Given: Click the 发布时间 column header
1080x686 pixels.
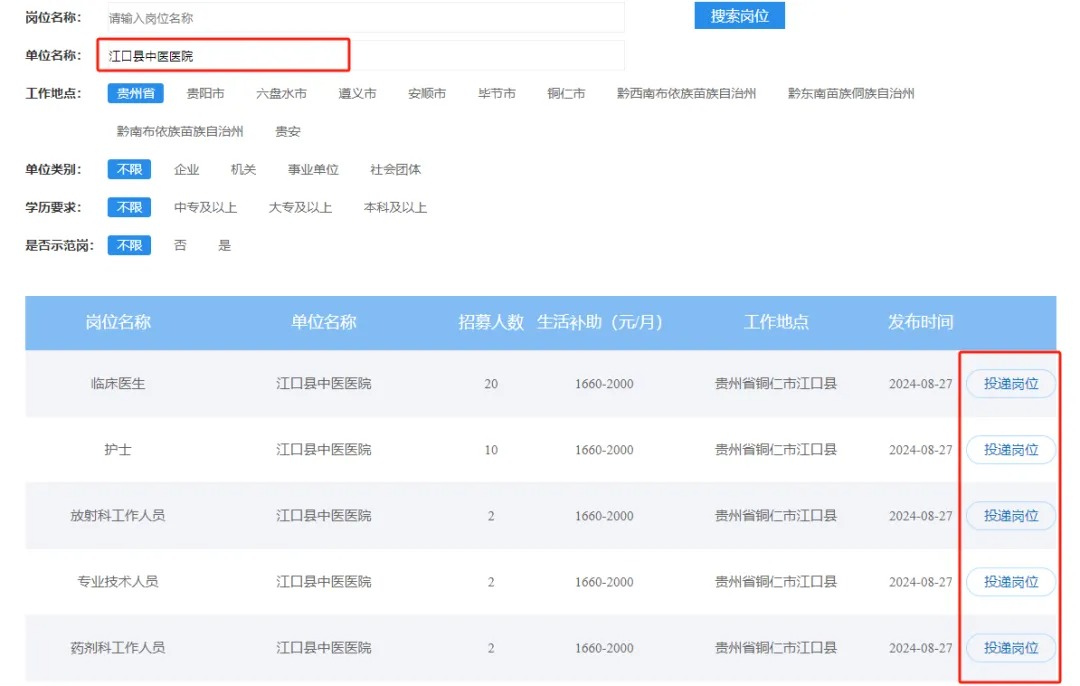Looking at the screenshot, I should [x=920, y=322].
